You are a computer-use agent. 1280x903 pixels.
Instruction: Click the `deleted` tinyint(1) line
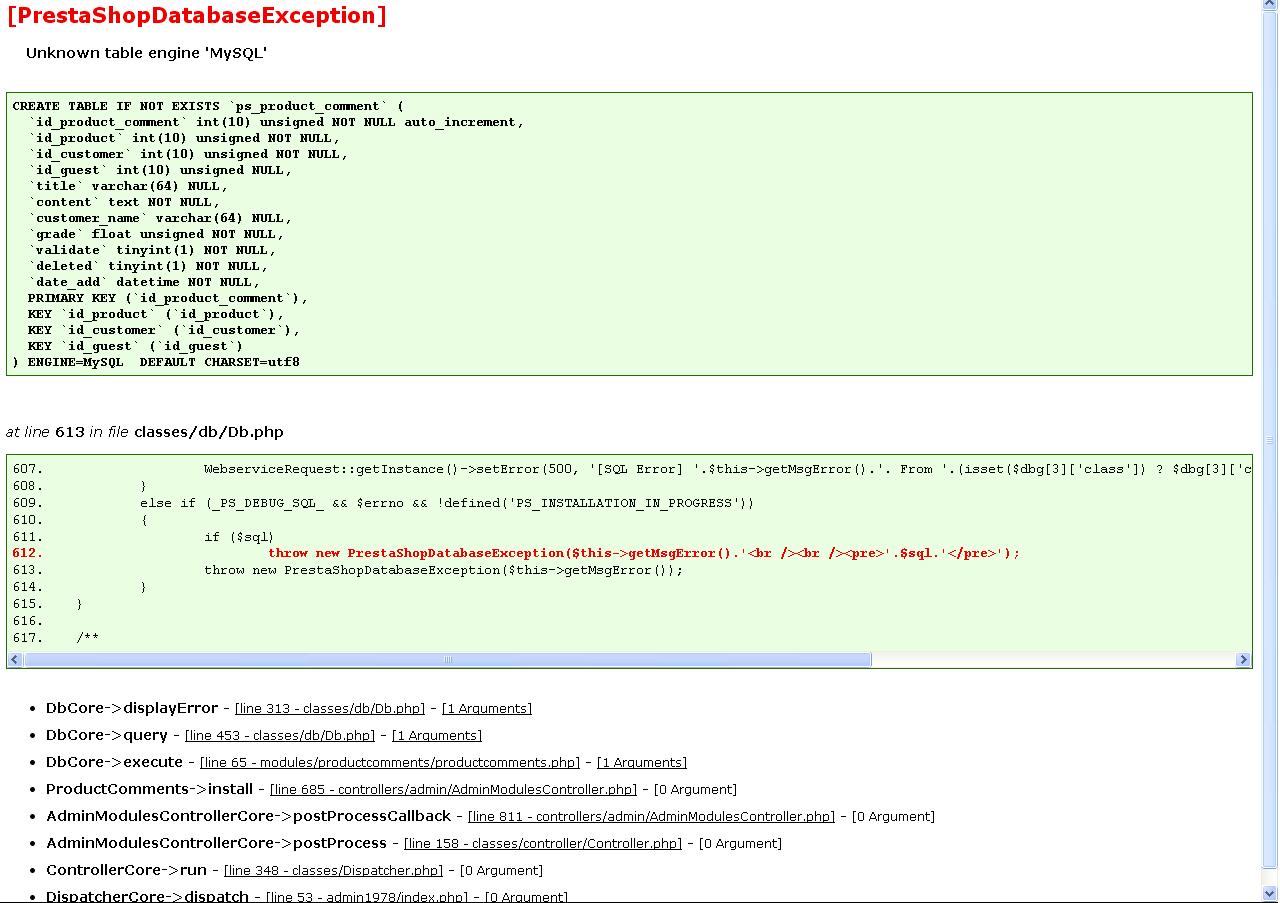pyautogui.click(x=148, y=266)
